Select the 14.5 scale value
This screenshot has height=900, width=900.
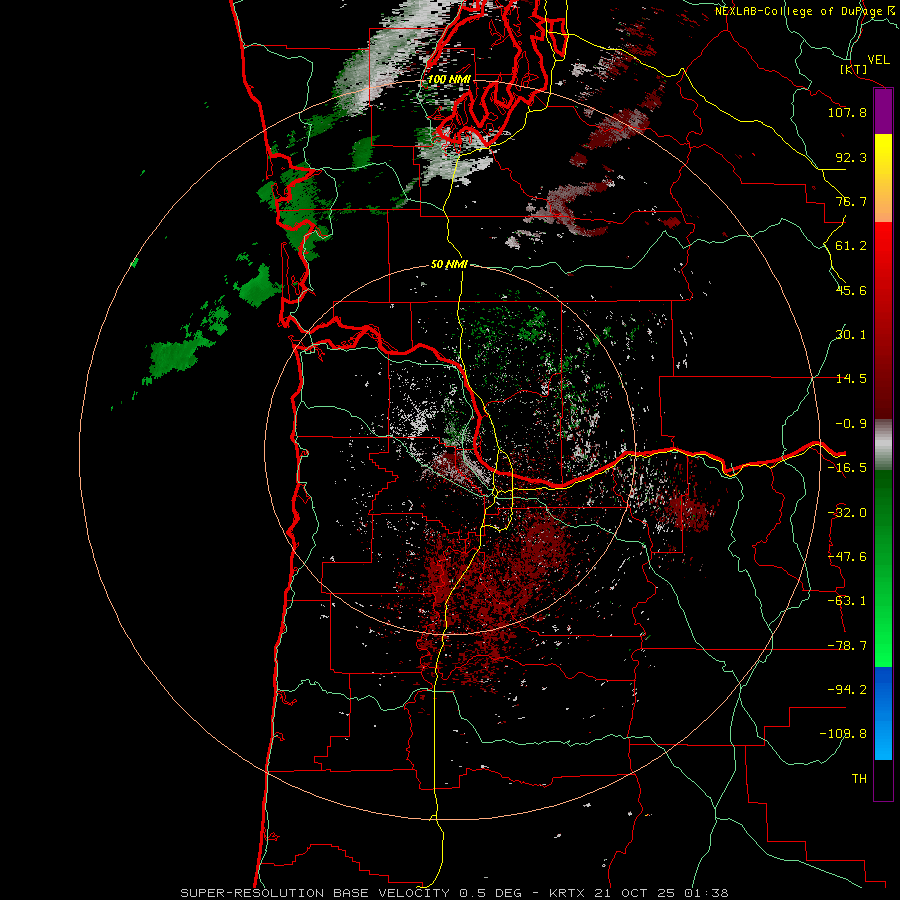coord(851,379)
